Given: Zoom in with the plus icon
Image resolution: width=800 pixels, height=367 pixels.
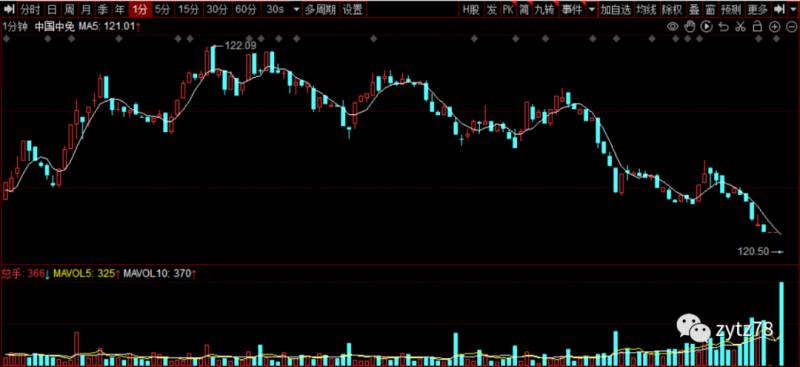Looking at the screenshot, I should point(774,27).
